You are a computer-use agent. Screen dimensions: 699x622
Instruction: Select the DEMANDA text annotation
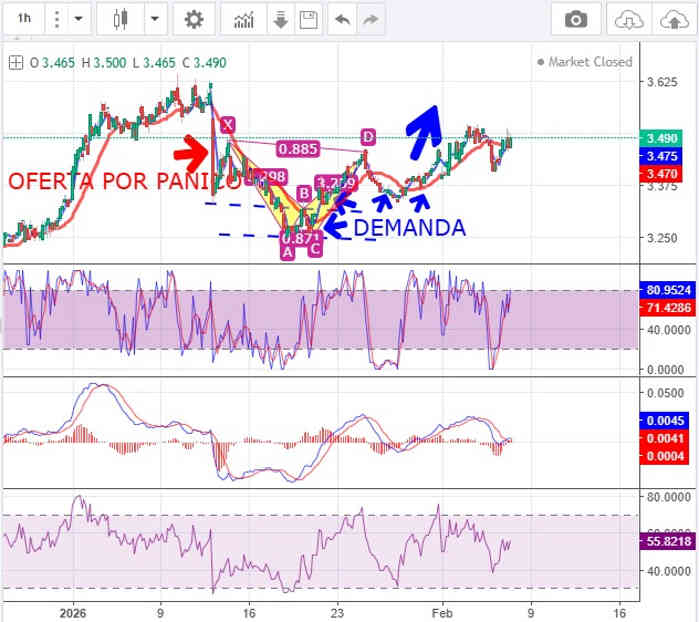click(x=410, y=228)
